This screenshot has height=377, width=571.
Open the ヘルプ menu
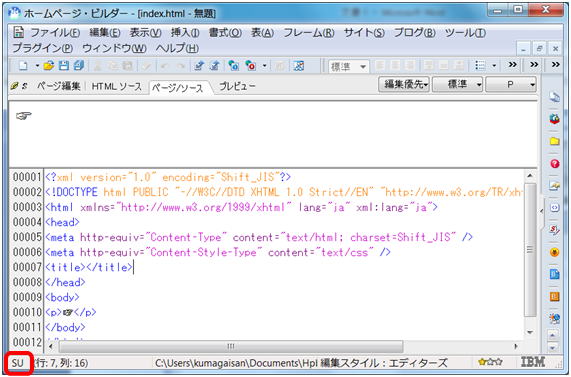pos(177,48)
